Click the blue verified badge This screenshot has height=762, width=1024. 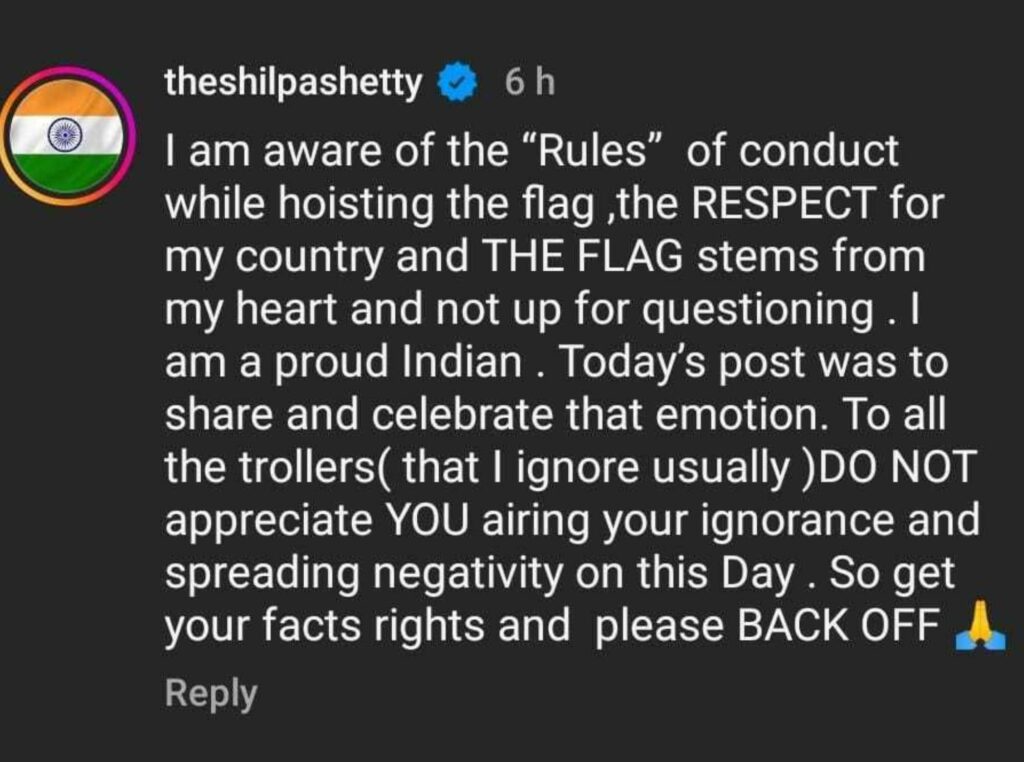(x=456, y=84)
